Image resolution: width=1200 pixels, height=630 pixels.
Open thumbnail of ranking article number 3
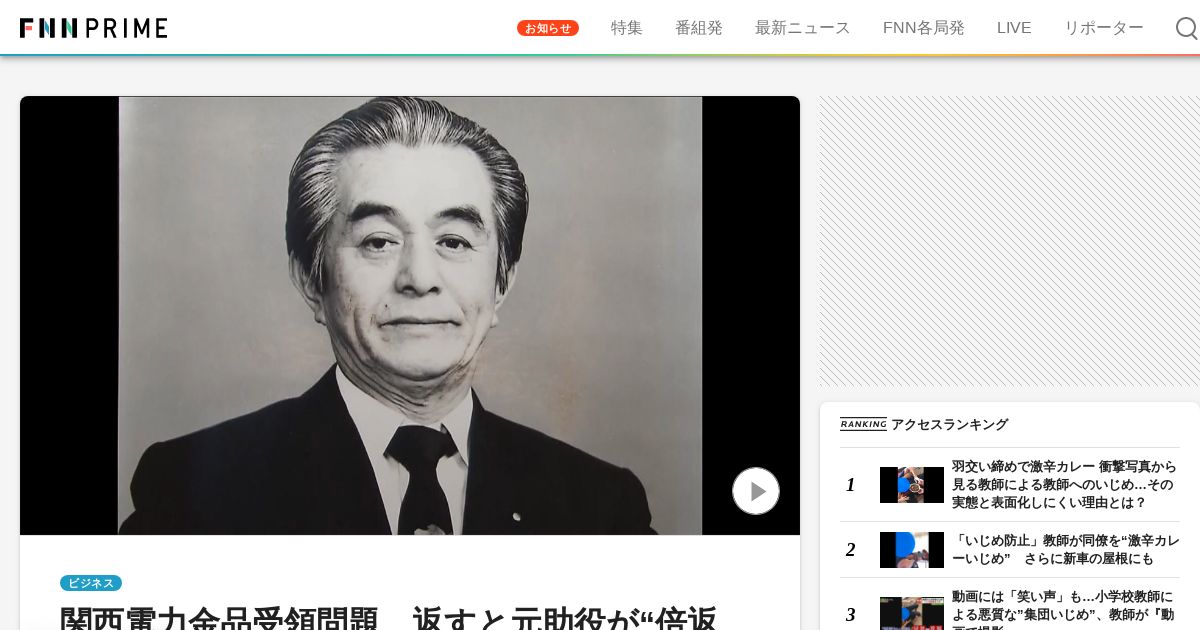click(912, 614)
